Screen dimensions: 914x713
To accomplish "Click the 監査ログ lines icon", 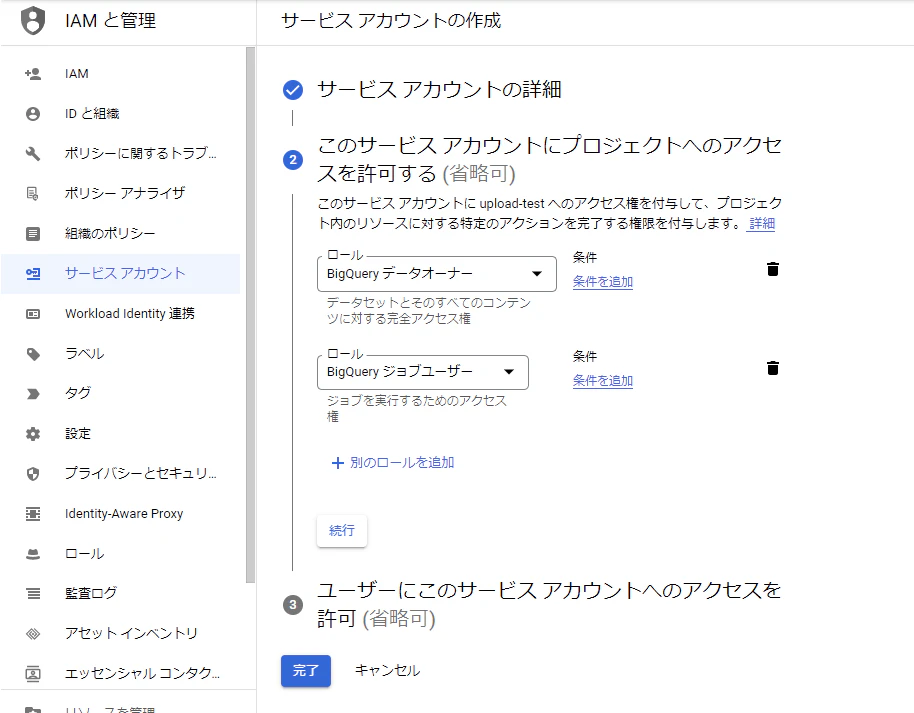I will pos(33,593).
